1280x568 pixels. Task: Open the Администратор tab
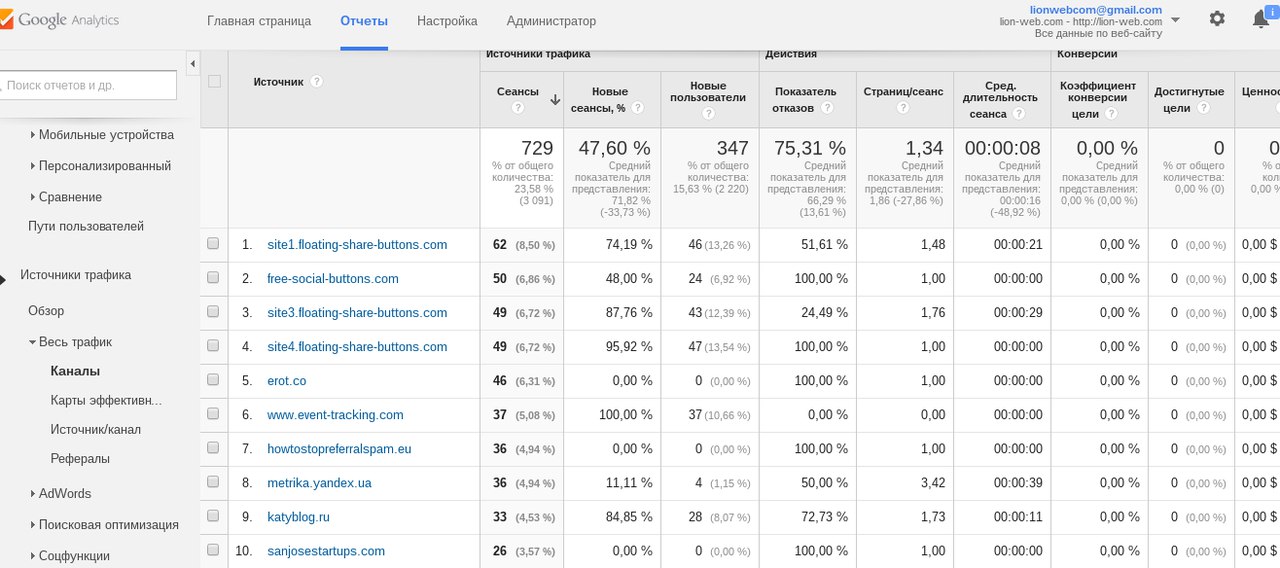551,21
